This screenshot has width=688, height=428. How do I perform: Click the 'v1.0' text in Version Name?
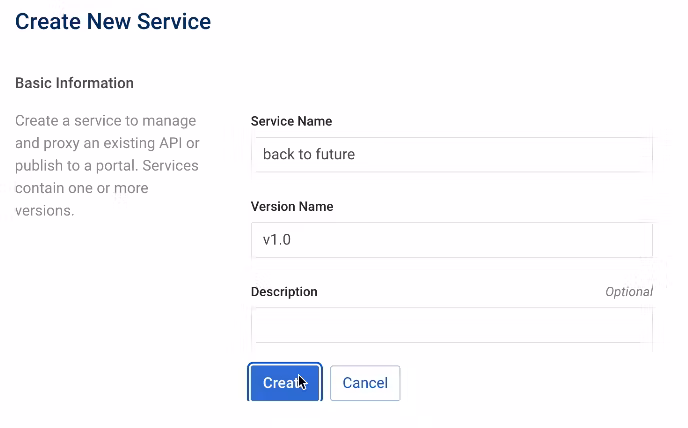pos(276,241)
